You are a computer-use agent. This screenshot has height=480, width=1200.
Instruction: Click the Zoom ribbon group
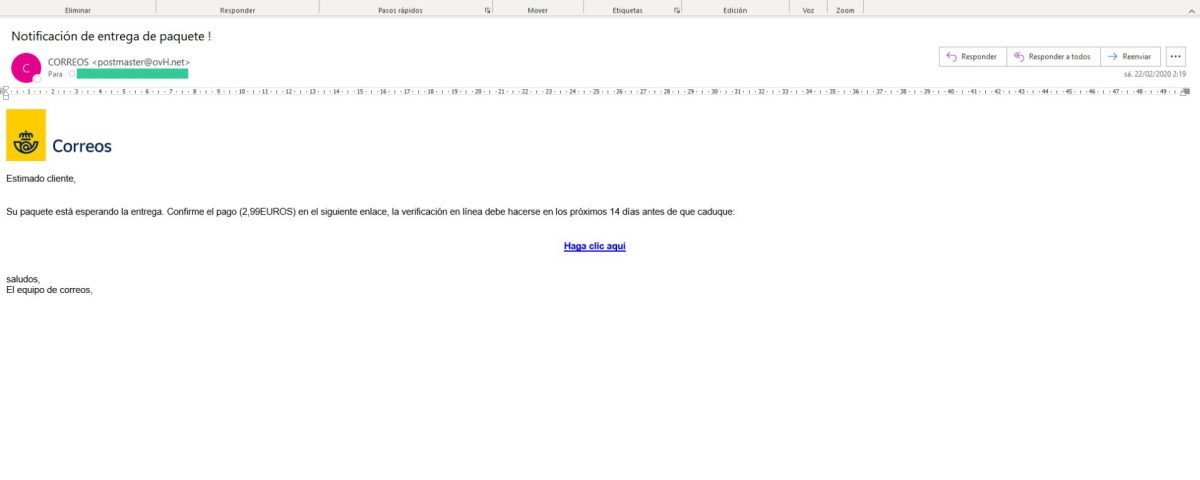(x=845, y=10)
